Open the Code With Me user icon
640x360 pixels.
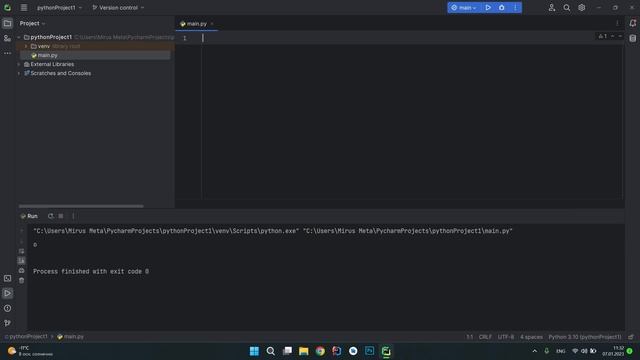click(x=552, y=7)
